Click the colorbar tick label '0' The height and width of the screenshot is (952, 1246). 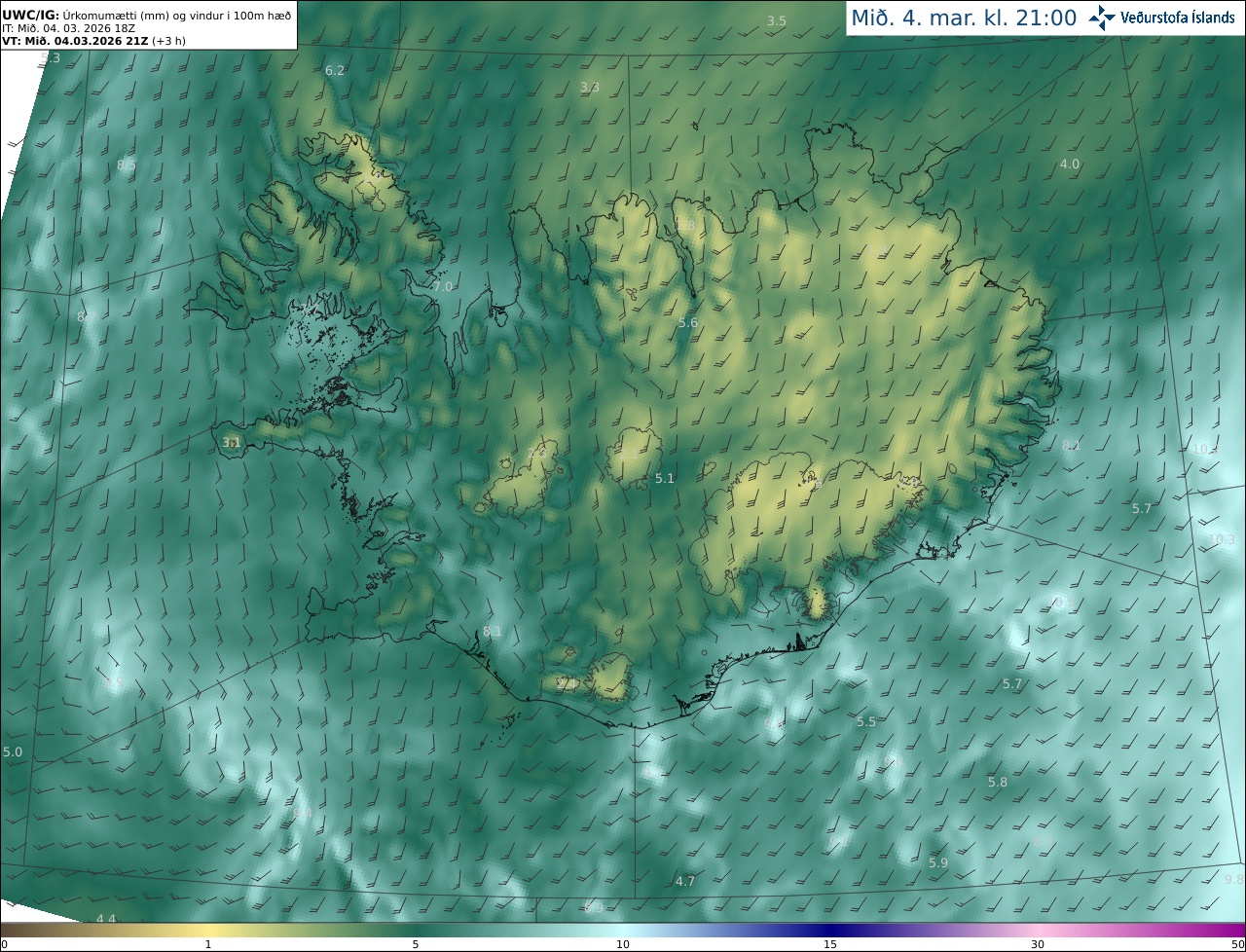coord(3,944)
